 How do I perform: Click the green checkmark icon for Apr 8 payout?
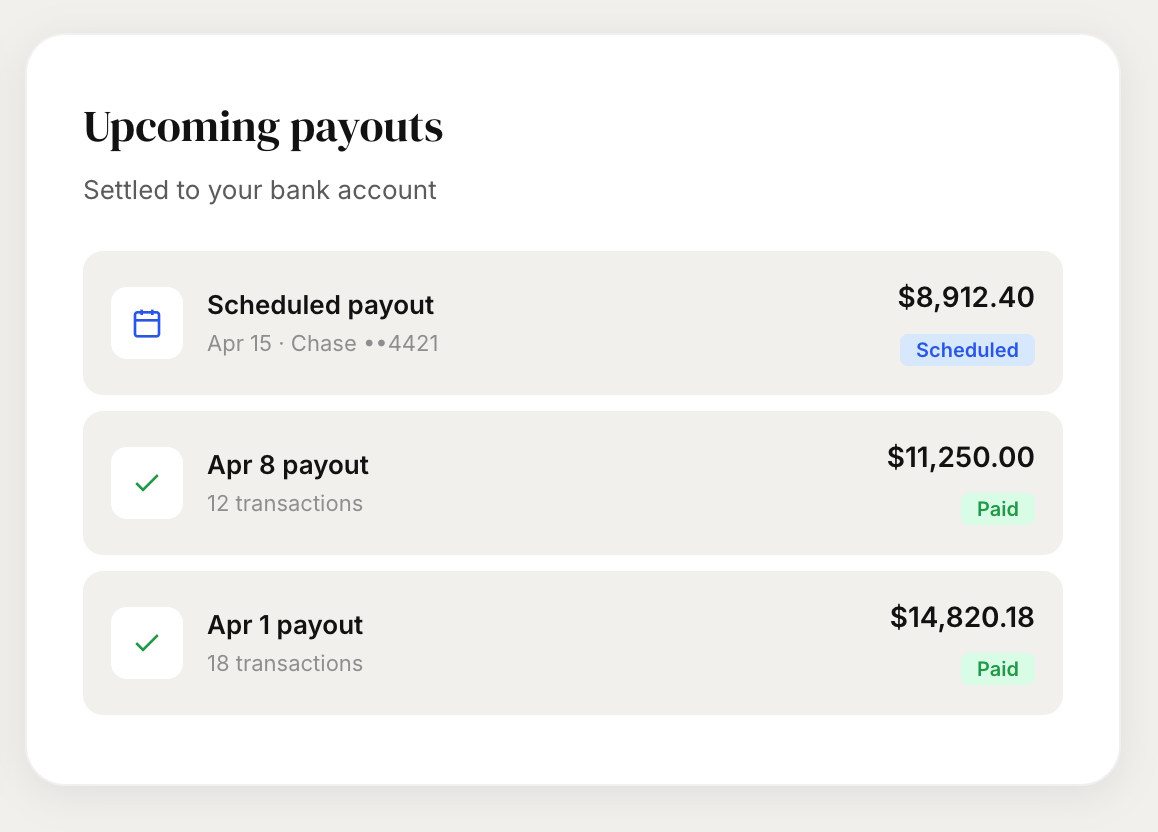pos(147,483)
